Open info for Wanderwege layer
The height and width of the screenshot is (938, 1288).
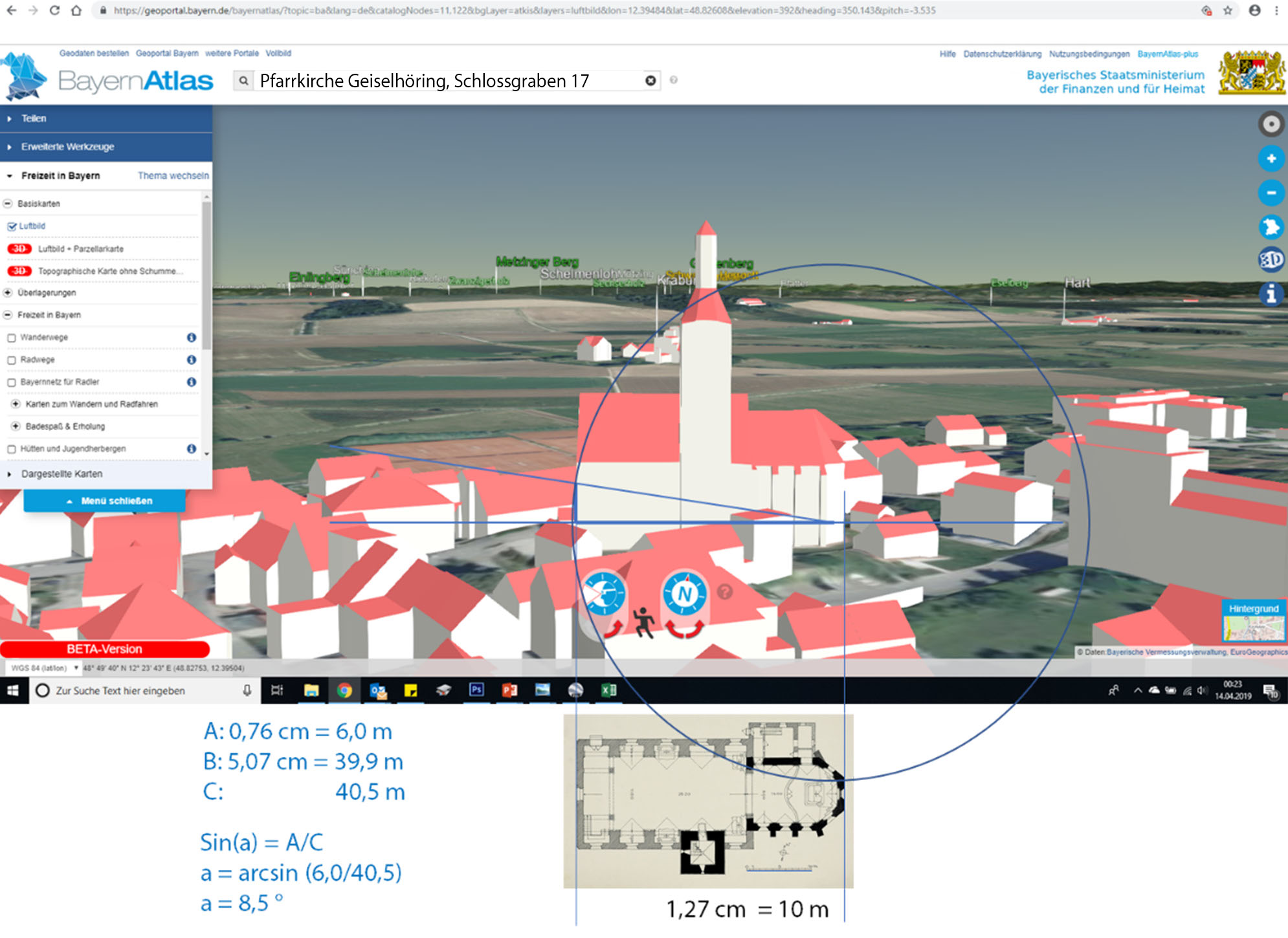pos(192,338)
